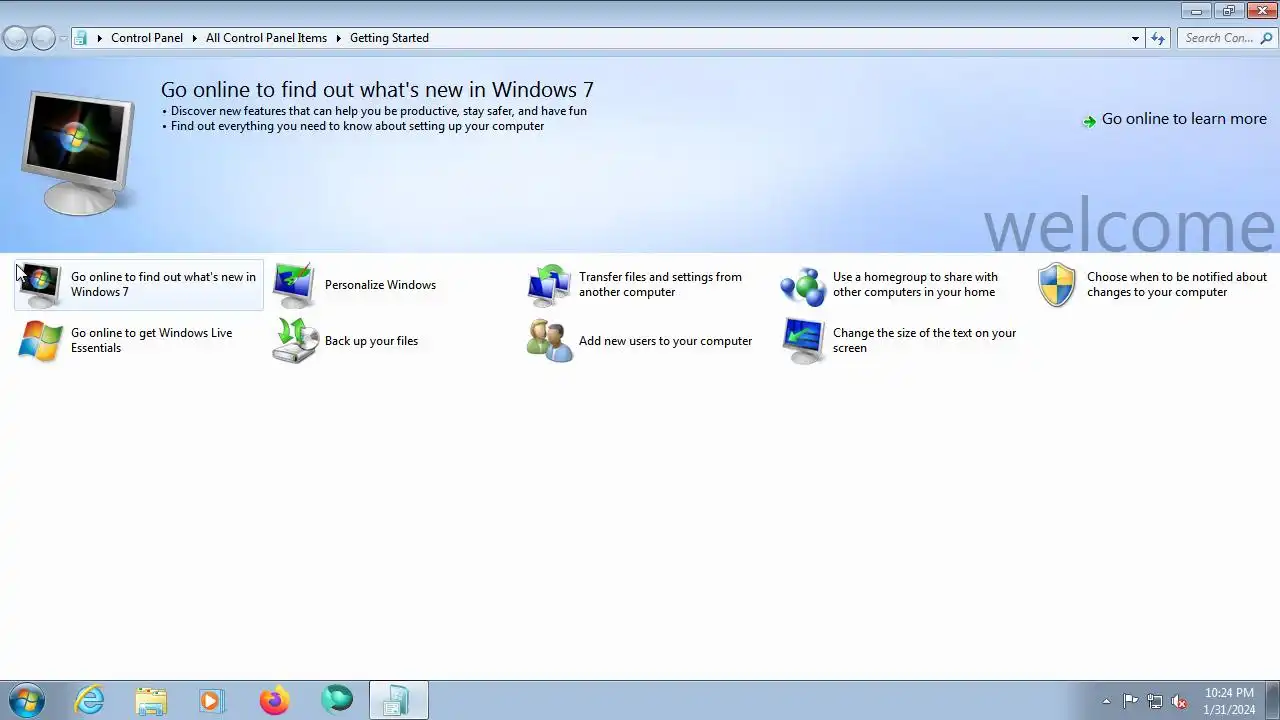
Task: Click the large welcome monitor image
Action: pyautogui.click(x=78, y=152)
